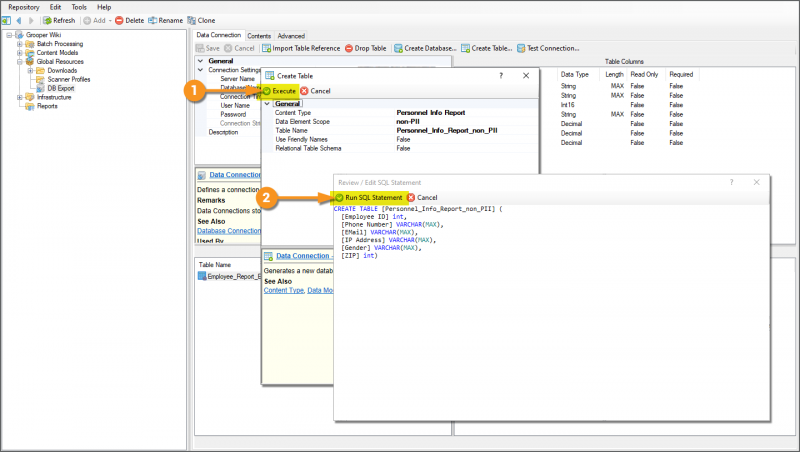Expand the Infrastructure tree node

click(20, 97)
